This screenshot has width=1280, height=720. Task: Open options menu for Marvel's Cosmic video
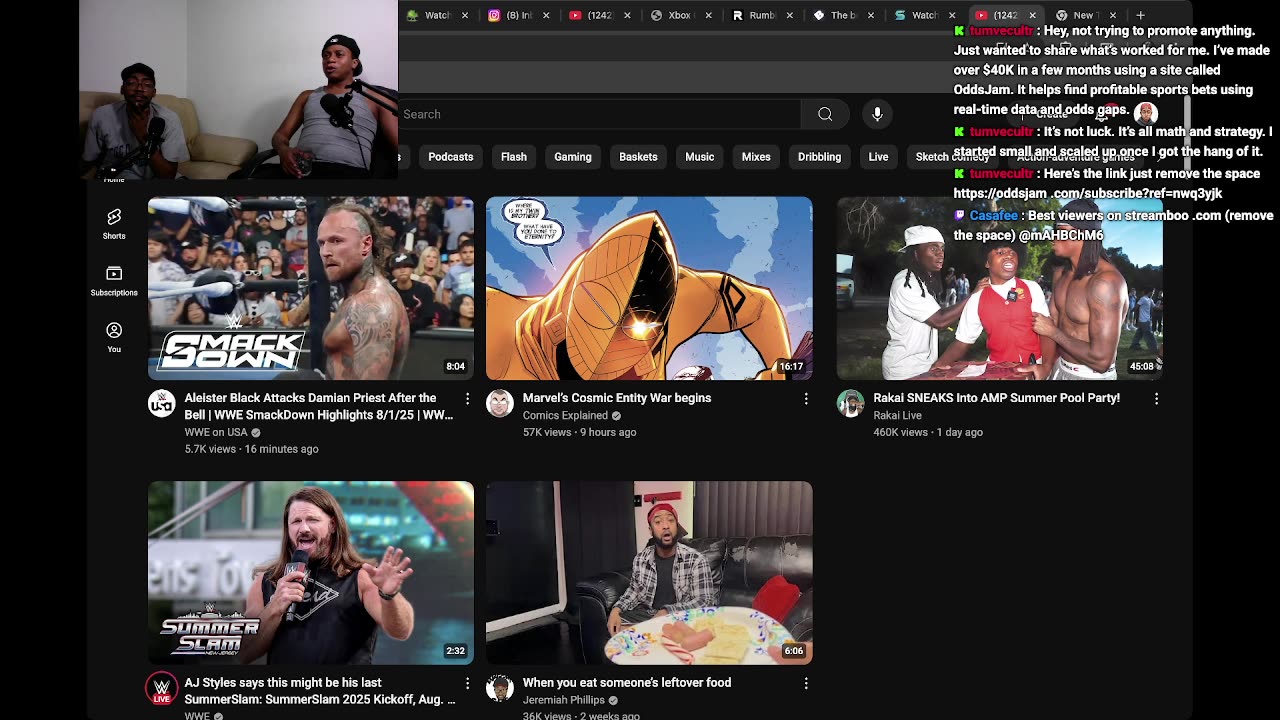click(x=806, y=399)
